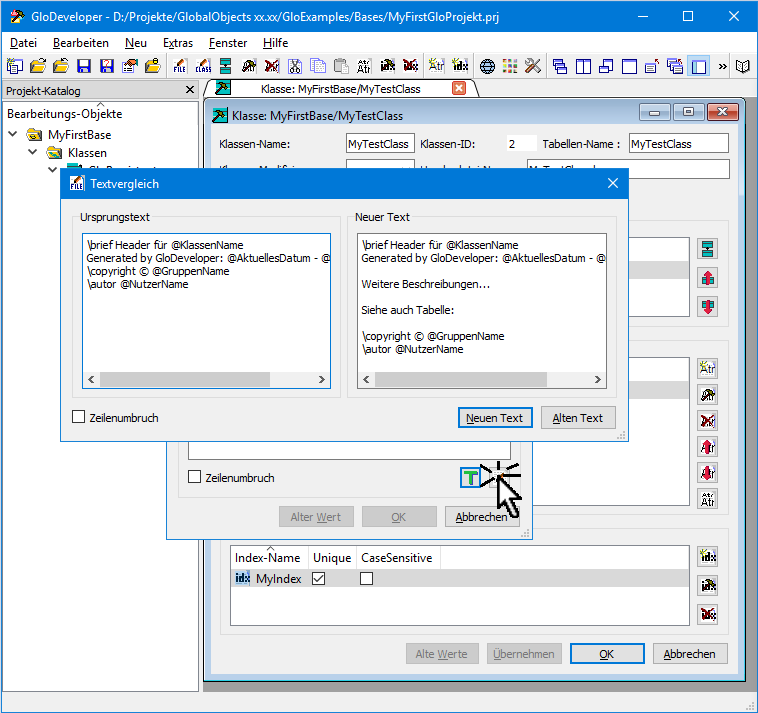758x713 pixels.
Task: Open the Neu menu
Action: pyautogui.click(x=135, y=43)
